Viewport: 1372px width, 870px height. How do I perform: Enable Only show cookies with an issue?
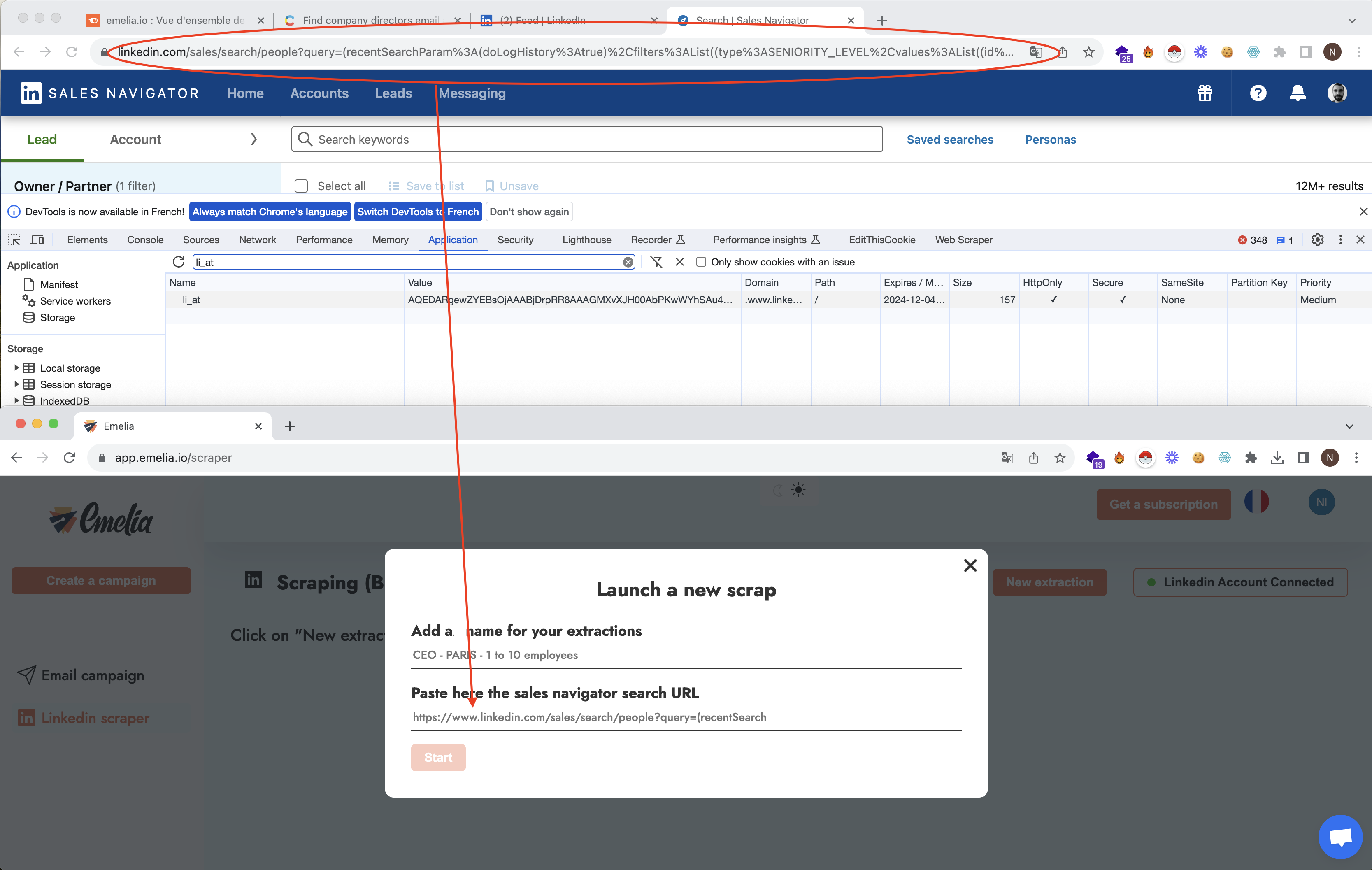(x=701, y=262)
